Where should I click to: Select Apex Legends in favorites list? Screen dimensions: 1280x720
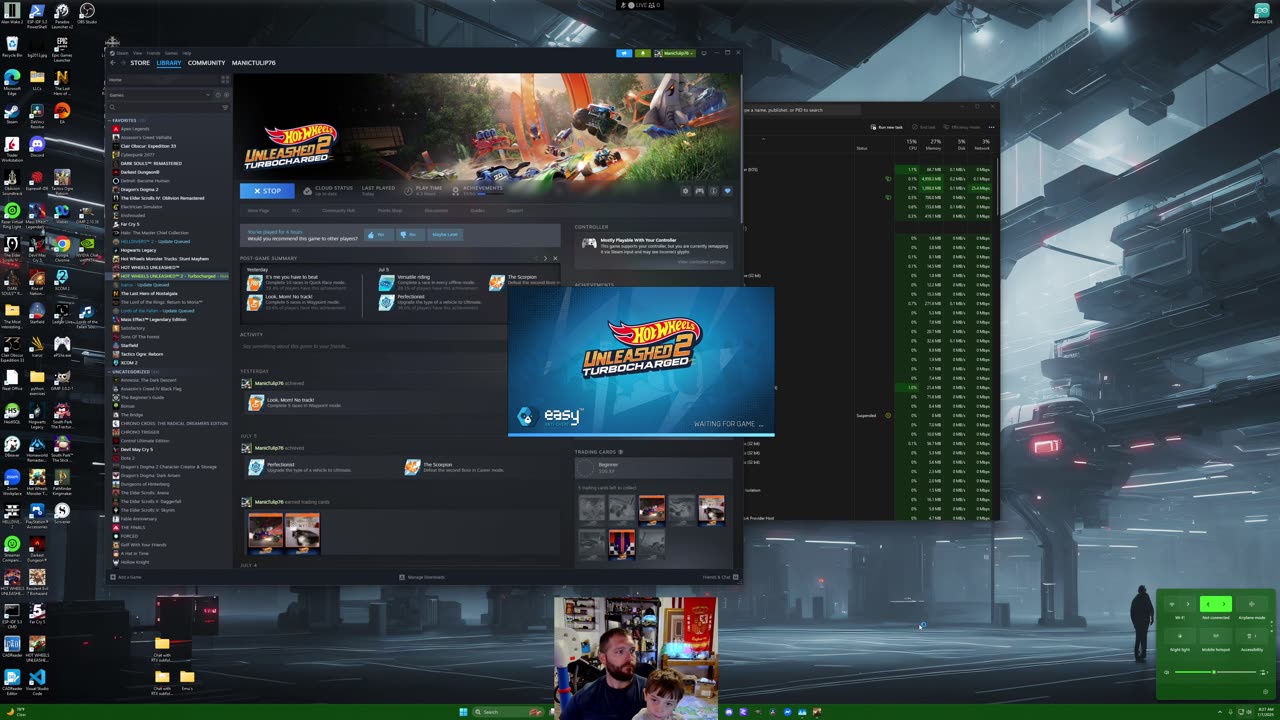(134, 129)
